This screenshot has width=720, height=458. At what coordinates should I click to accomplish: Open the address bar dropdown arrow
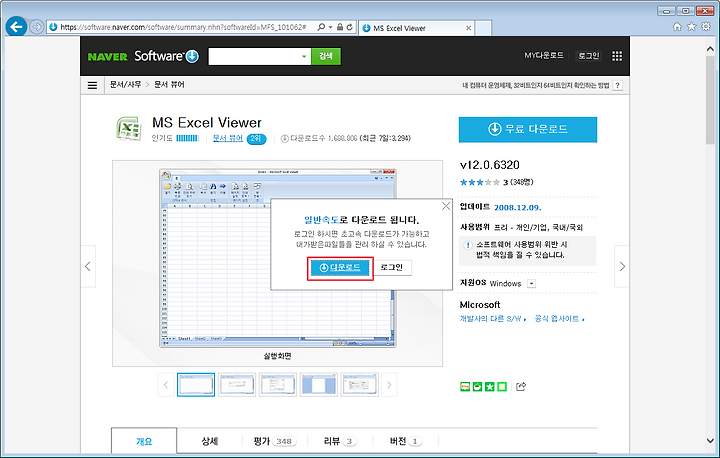pyautogui.click(x=330, y=27)
